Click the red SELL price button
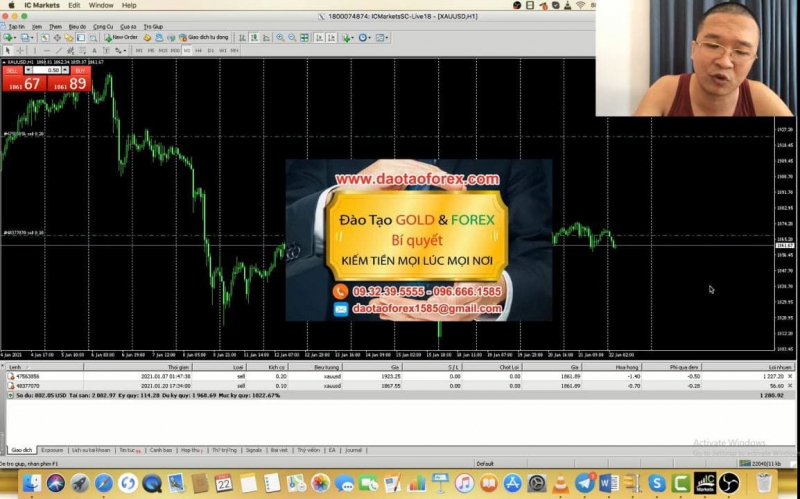The width and height of the screenshot is (800, 499). coord(24,84)
